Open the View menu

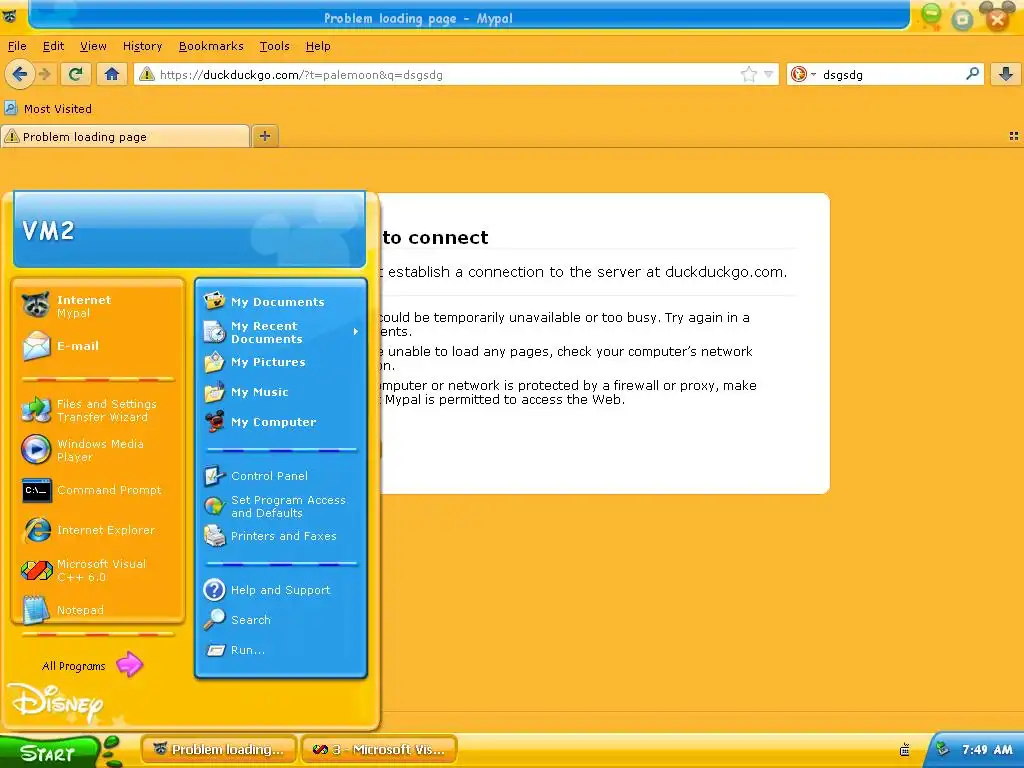point(93,46)
